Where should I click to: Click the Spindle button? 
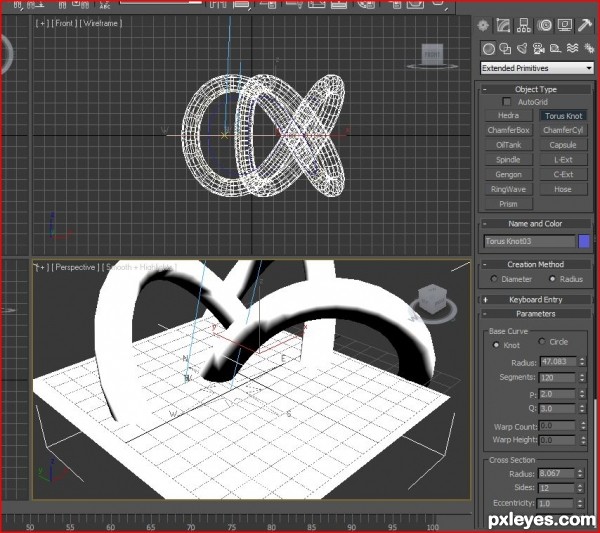(x=508, y=160)
